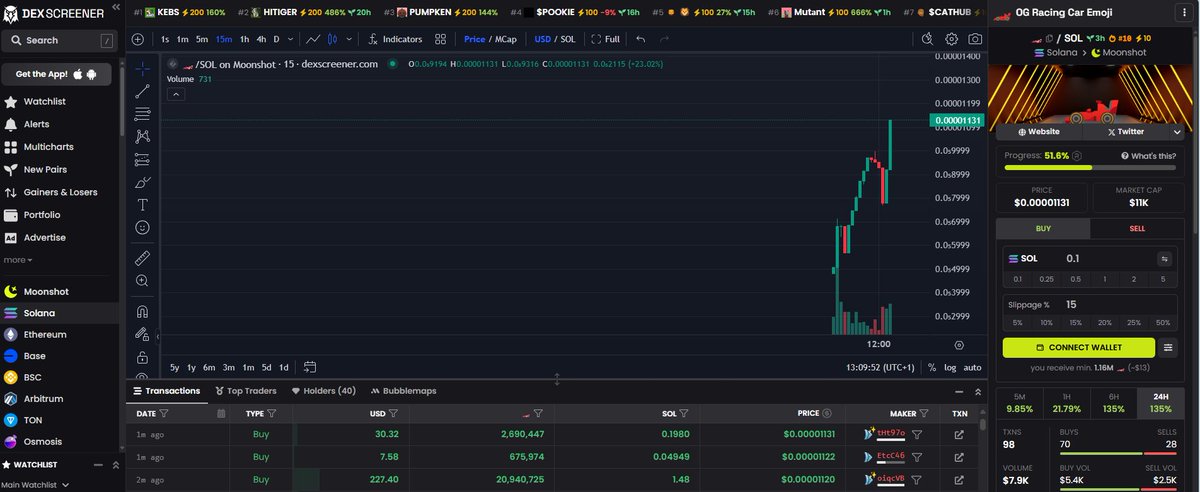
Task: Select the text annotation tool
Action: [x=142, y=204]
